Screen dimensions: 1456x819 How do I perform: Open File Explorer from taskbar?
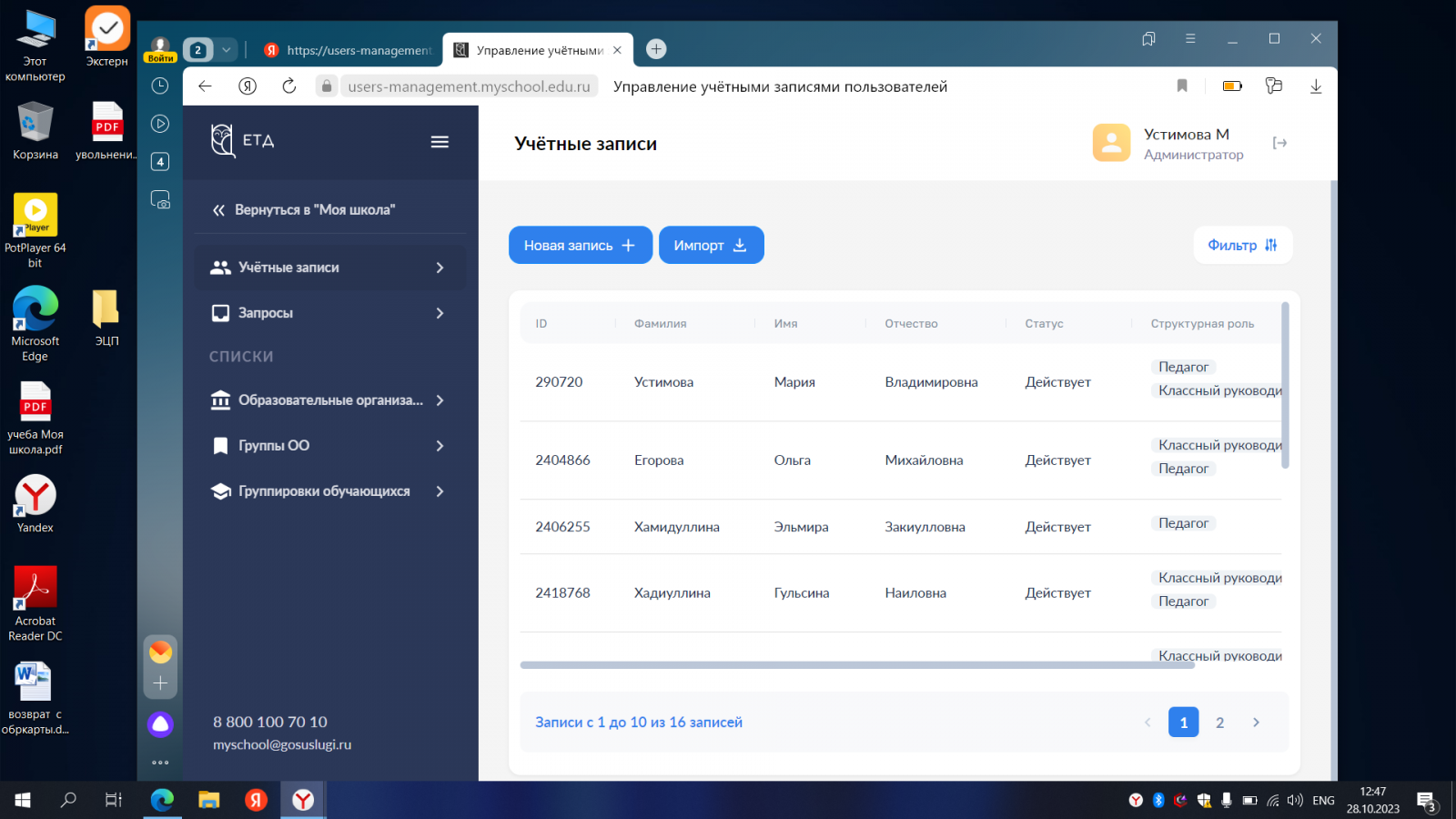click(209, 800)
